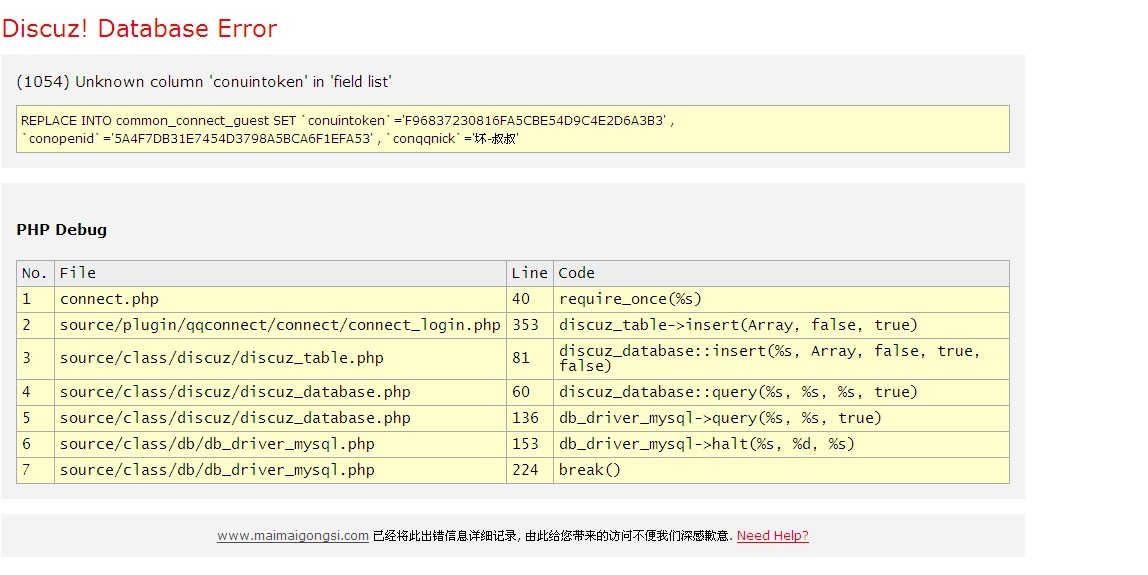Click the discuz_table.php file path cell
This screenshot has height=575, width=1148.
[221, 358]
